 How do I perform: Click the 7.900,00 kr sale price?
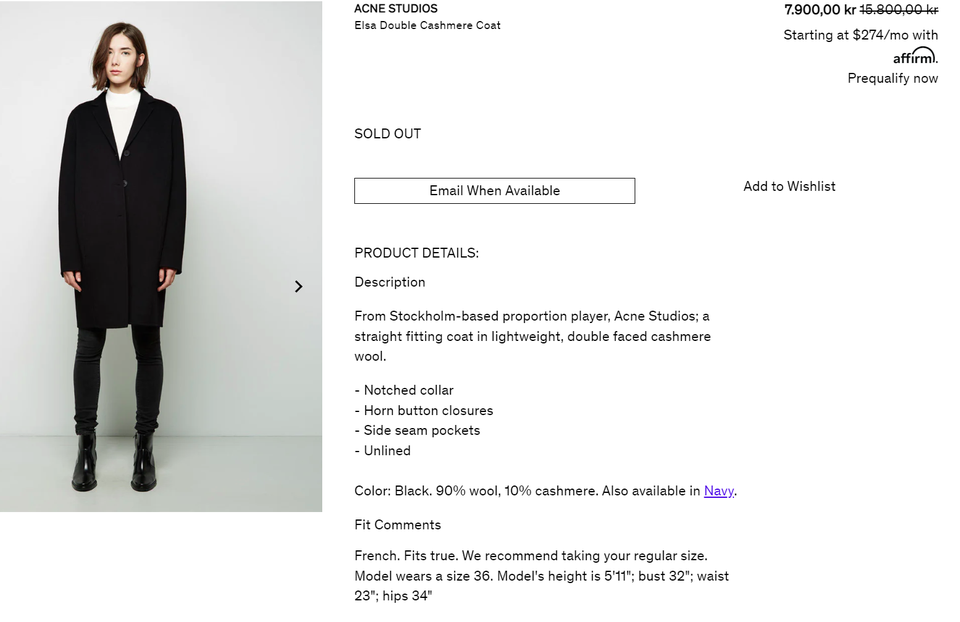point(819,10)
